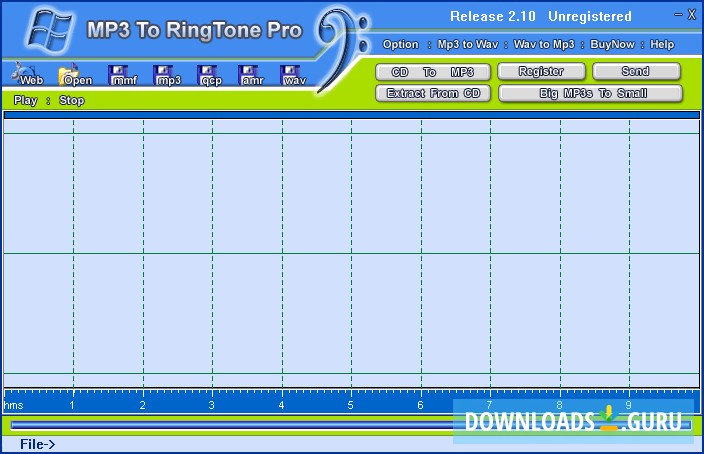Click the bottom blue progress slider

350,425
